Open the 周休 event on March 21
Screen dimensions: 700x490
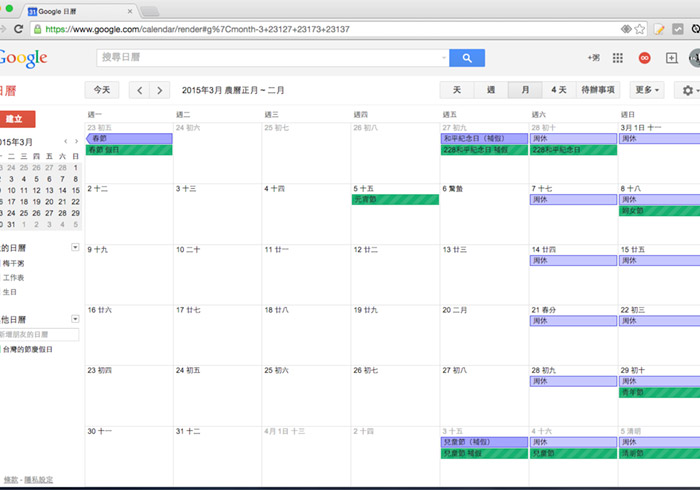pyautogui.click(x=573, y=321)
